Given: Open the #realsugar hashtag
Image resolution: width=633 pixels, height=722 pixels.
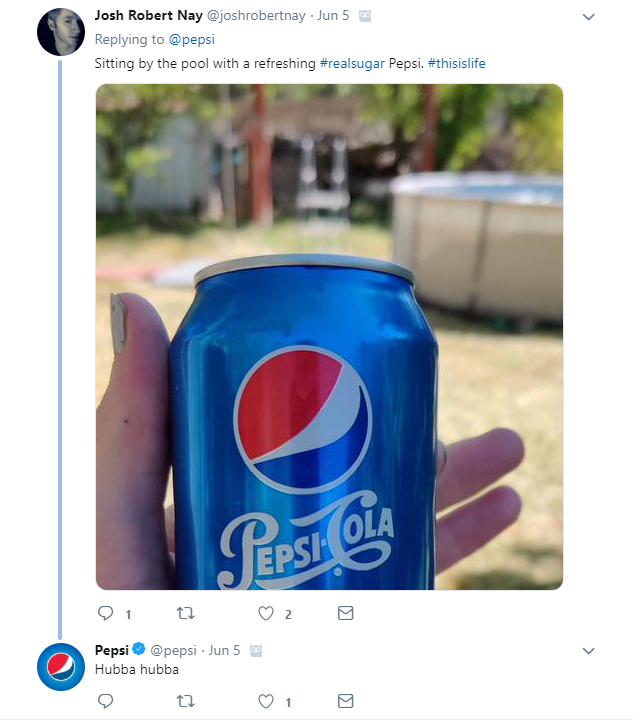Looking at the screenshot, I should coord(351,63).
